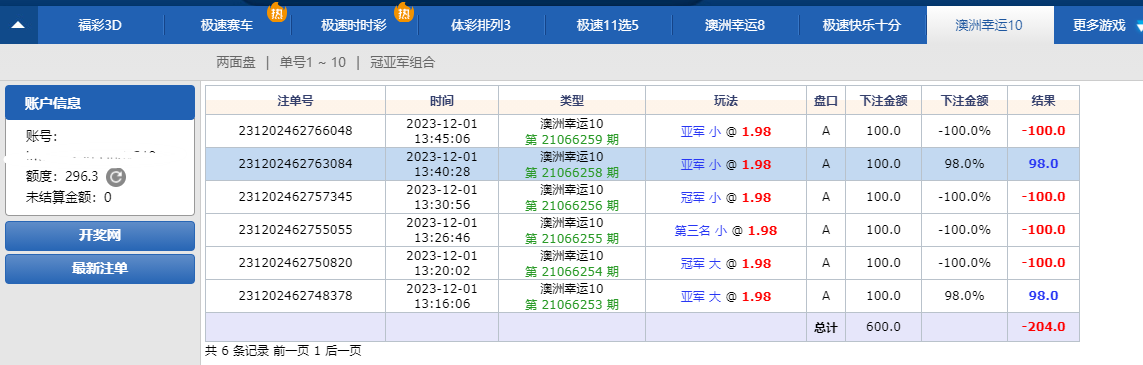1143x365 pixels.
Task: Click the 冠军 大 @ 1.98 bet
Action: pos(726,263)
